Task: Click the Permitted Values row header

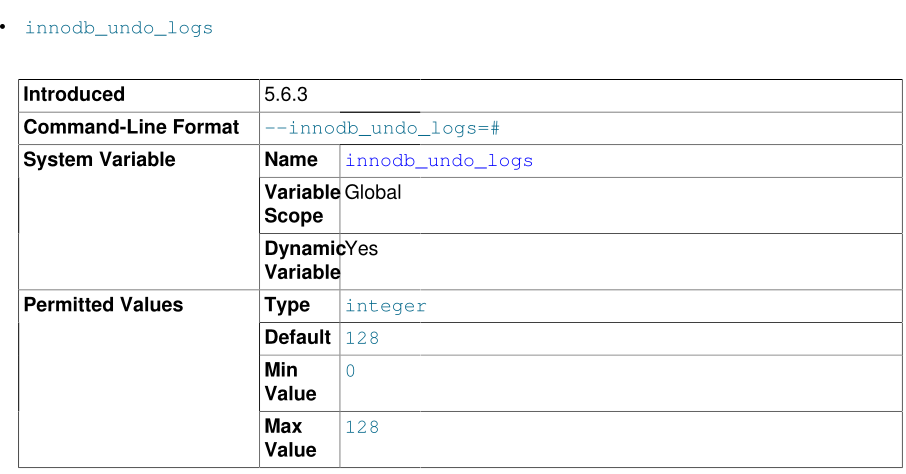Action: pos(103,305)
